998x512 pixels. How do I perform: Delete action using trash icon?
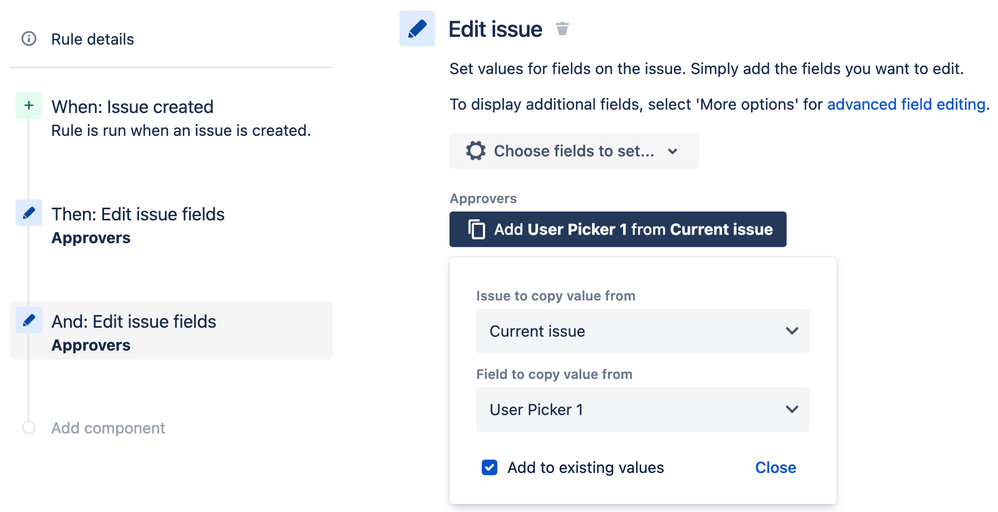pyautogui.click(x=562, y=29)
